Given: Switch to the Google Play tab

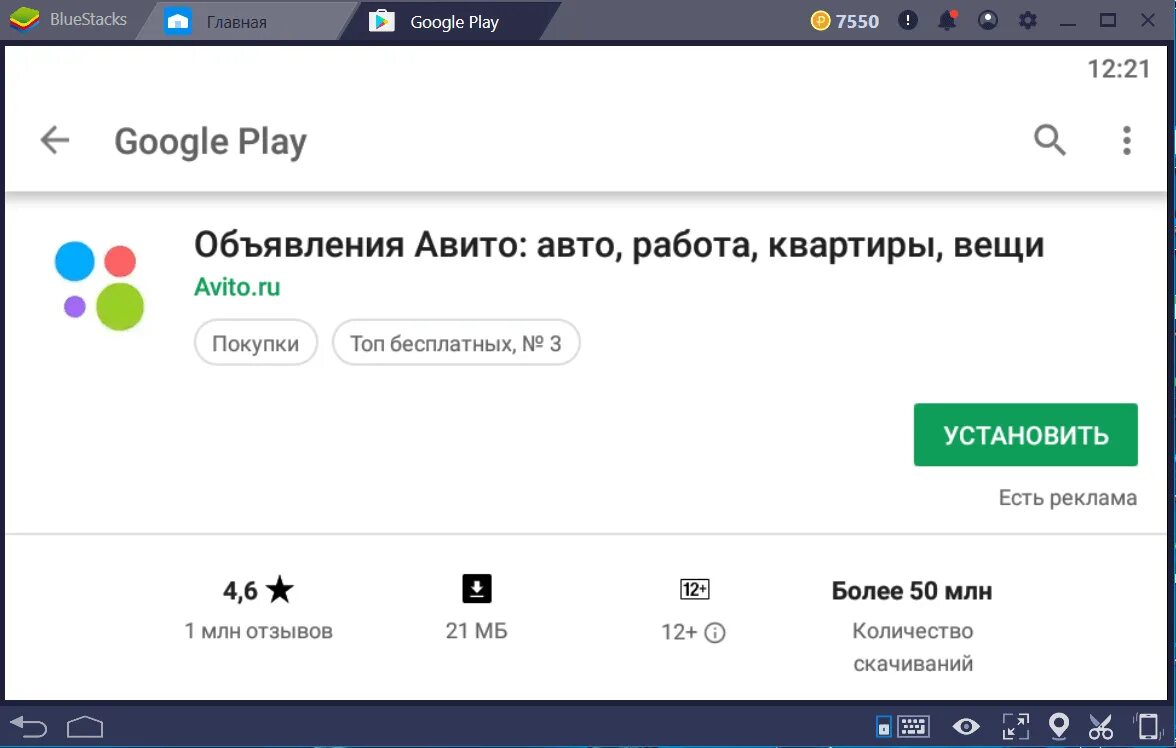Looking at the screenshot, I should click(454, 22).
